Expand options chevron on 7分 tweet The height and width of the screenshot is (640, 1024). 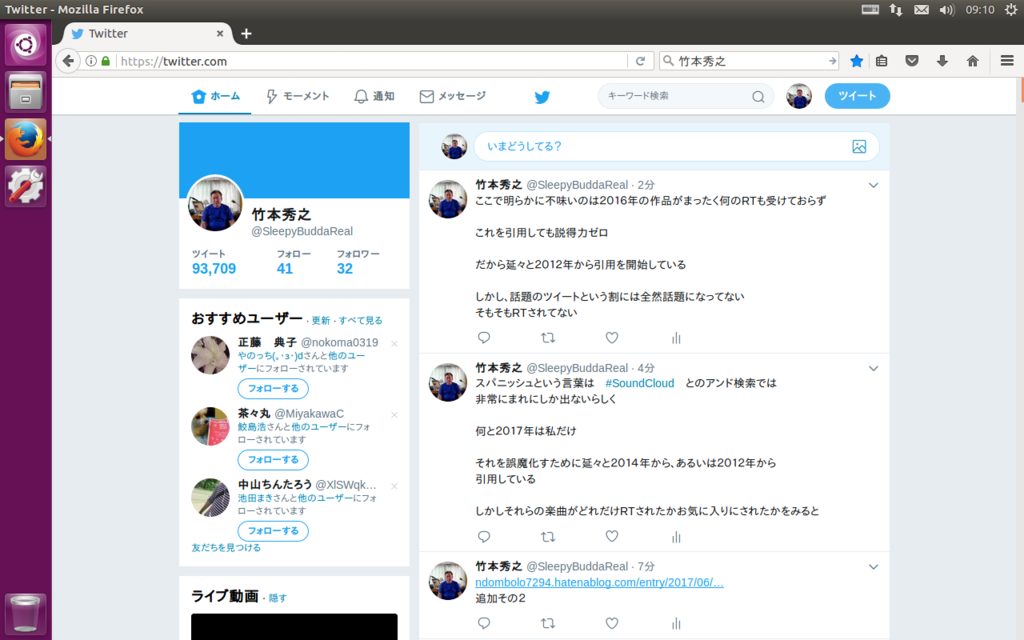click(x=873, y=567)
